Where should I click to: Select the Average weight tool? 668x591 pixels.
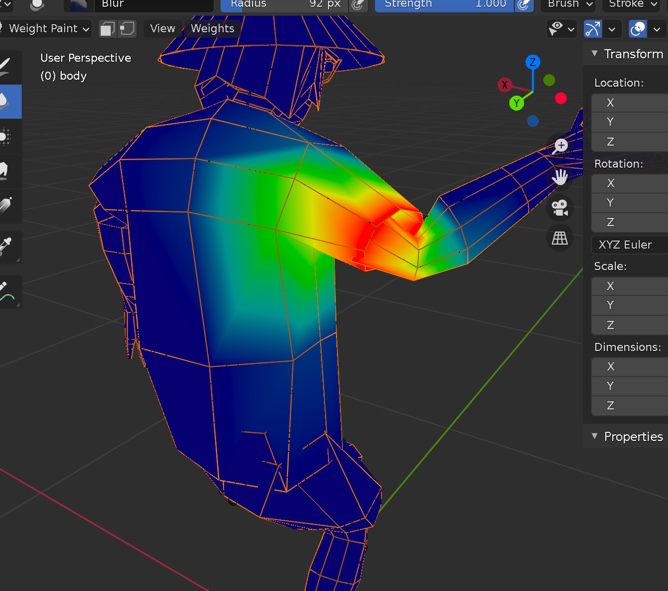8,135
